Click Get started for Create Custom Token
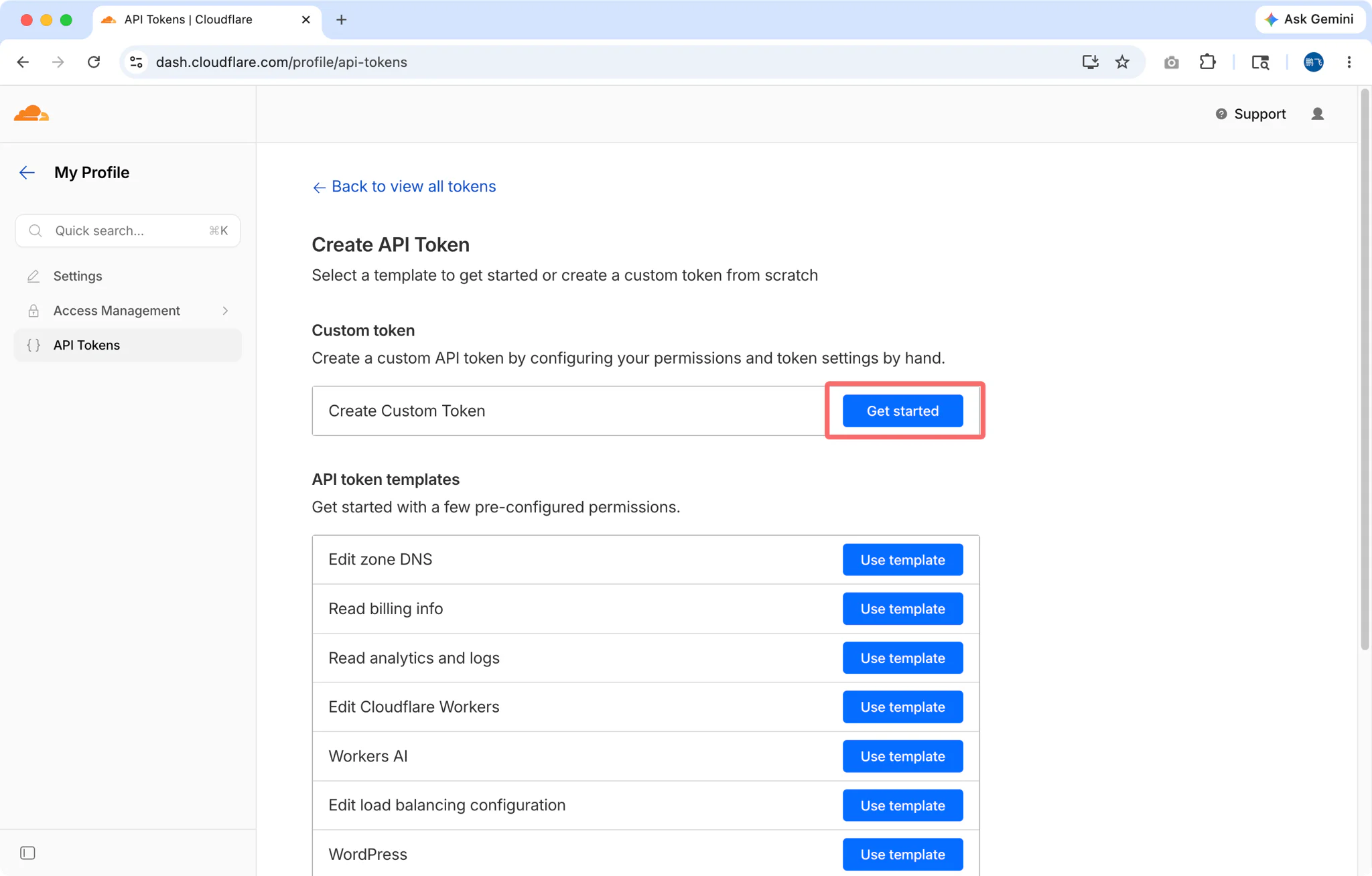Screen dimensions: 1372x876 pyautogui.click(x=902, y=411)
